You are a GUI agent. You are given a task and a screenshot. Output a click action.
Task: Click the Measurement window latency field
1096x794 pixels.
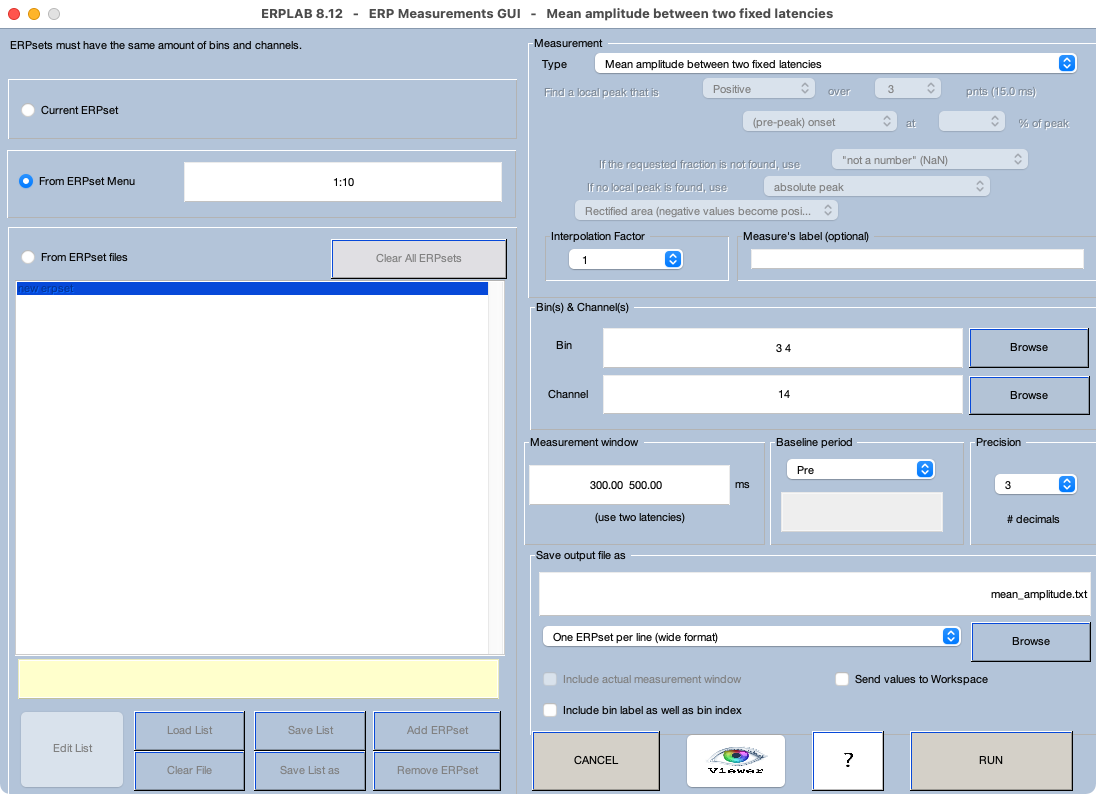tap(629, 485)
